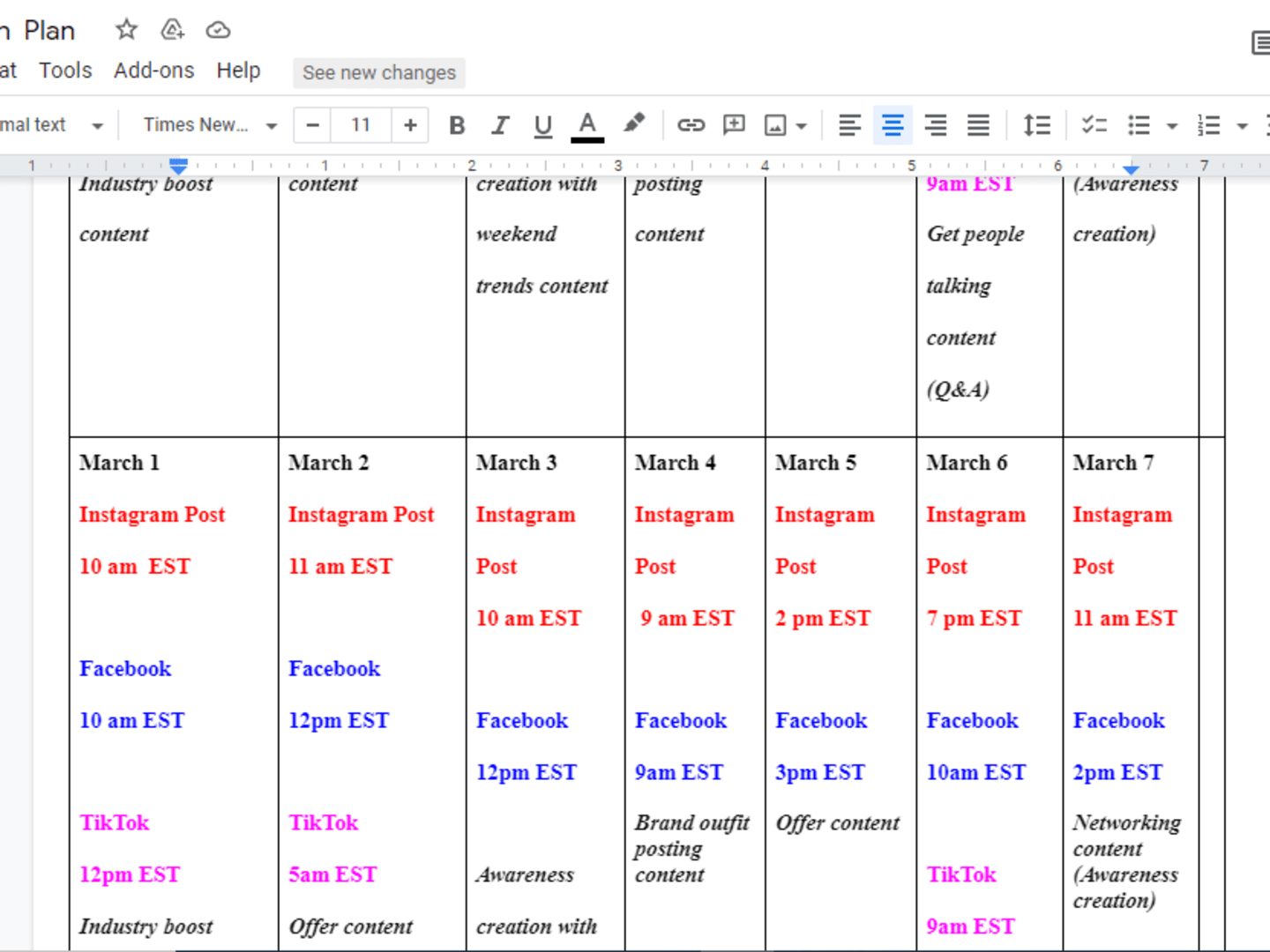Click 12pm EST TikTok time, March 1
The height and width of the screenshot is (952, 1270).
point(130,875)
